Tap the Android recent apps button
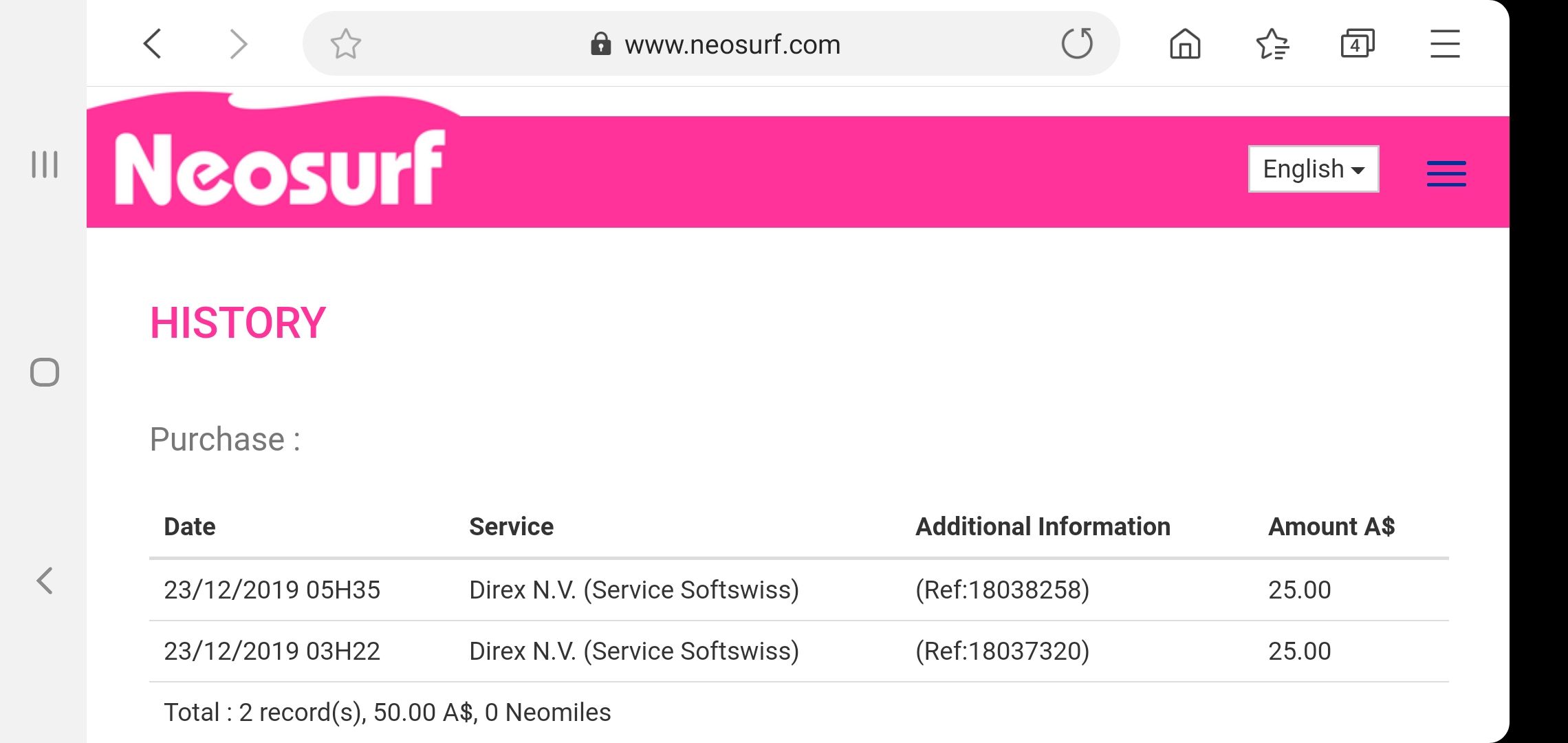Image resolution: width=1568 pixels, height=743 pixels. [45, 165]
